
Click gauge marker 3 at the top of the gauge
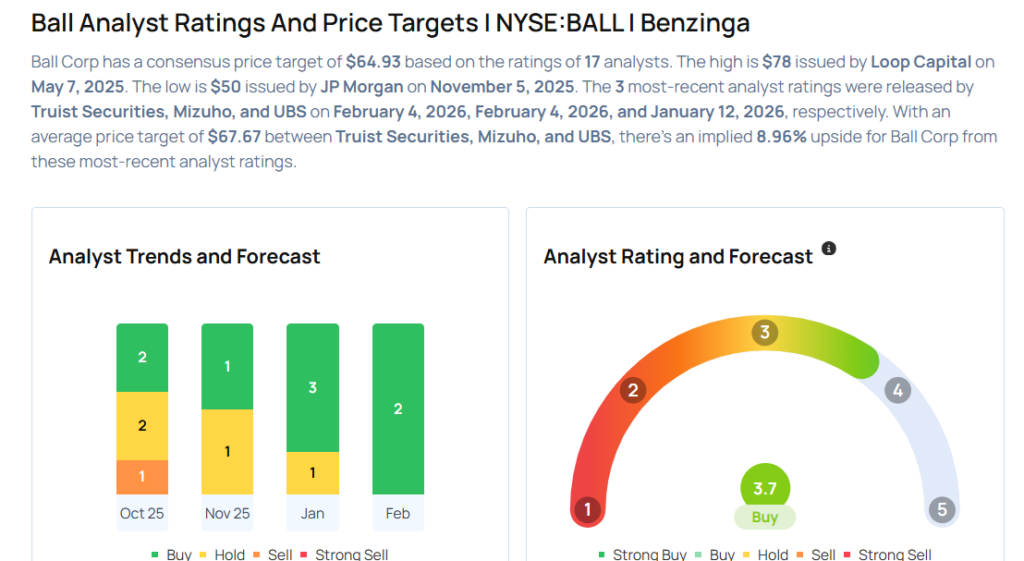765,332
